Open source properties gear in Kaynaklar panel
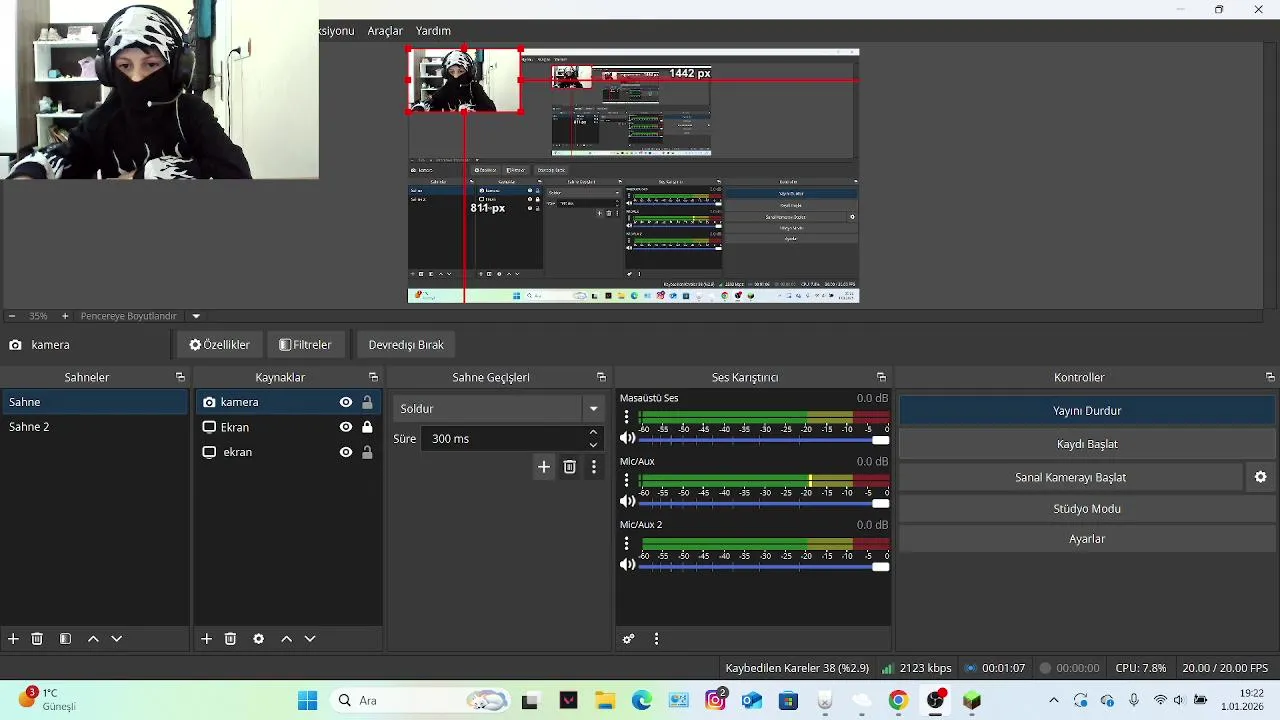The width and height of the screenshot is (1280, 720). [258, 638]
